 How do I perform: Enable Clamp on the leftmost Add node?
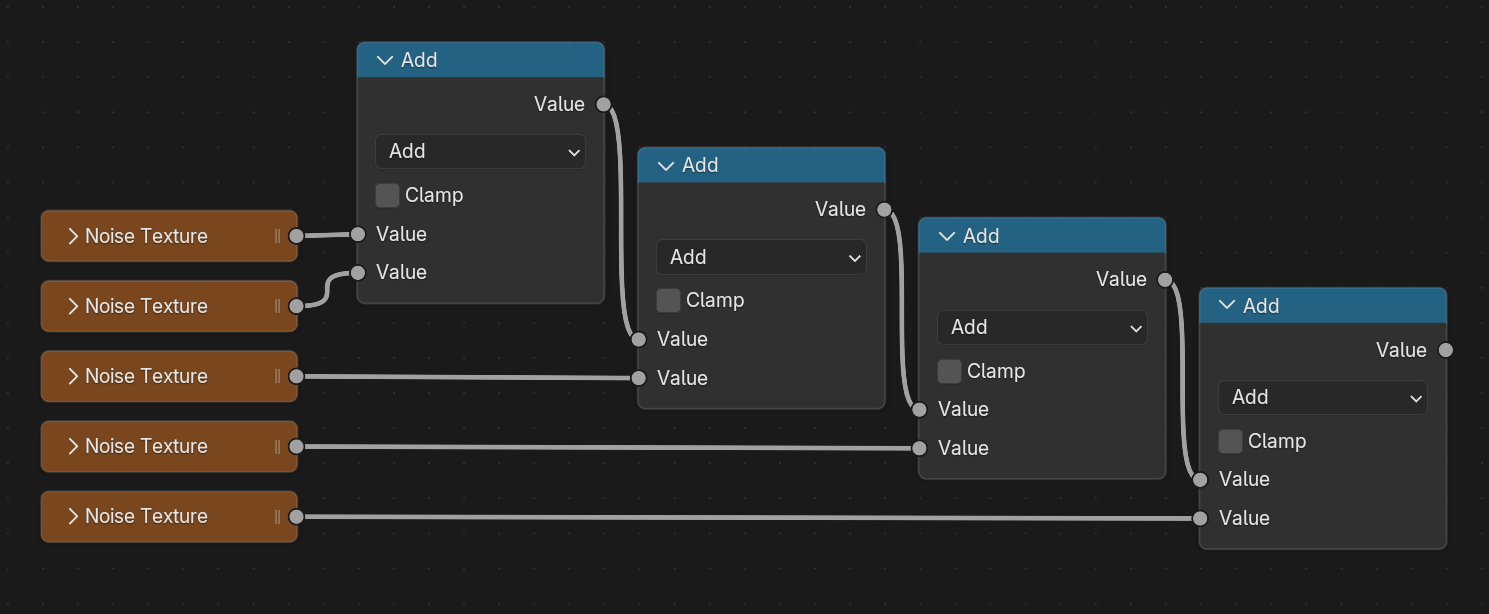click(x=387, y=195)
